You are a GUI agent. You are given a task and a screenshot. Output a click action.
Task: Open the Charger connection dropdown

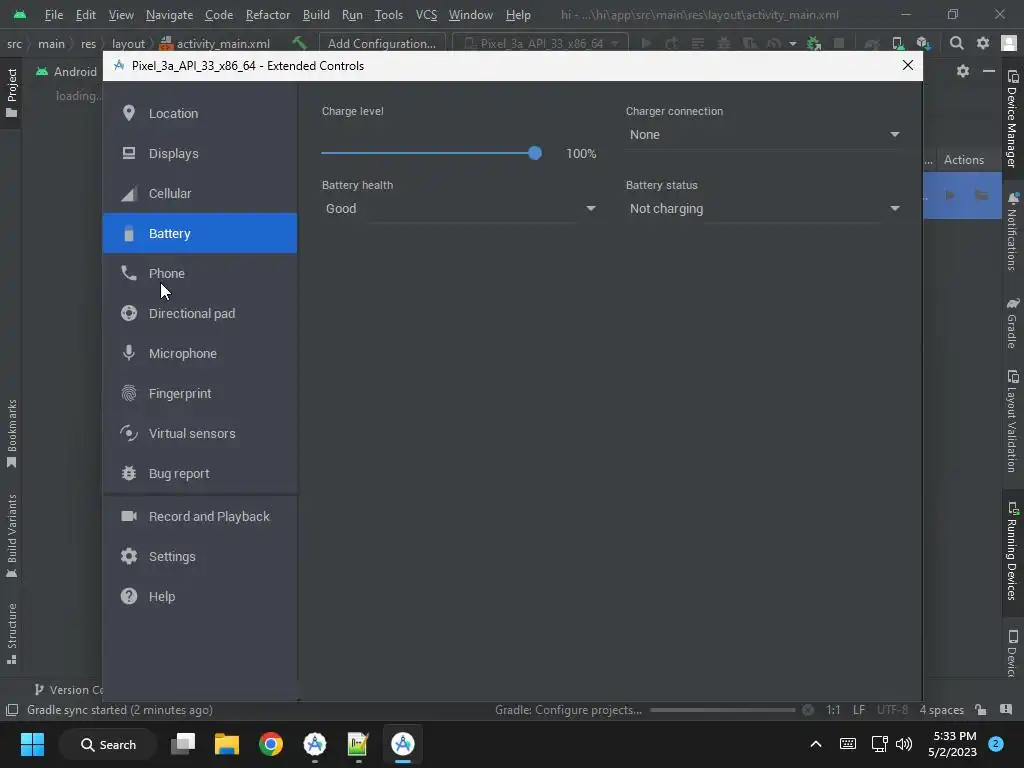tap(763, 135)
